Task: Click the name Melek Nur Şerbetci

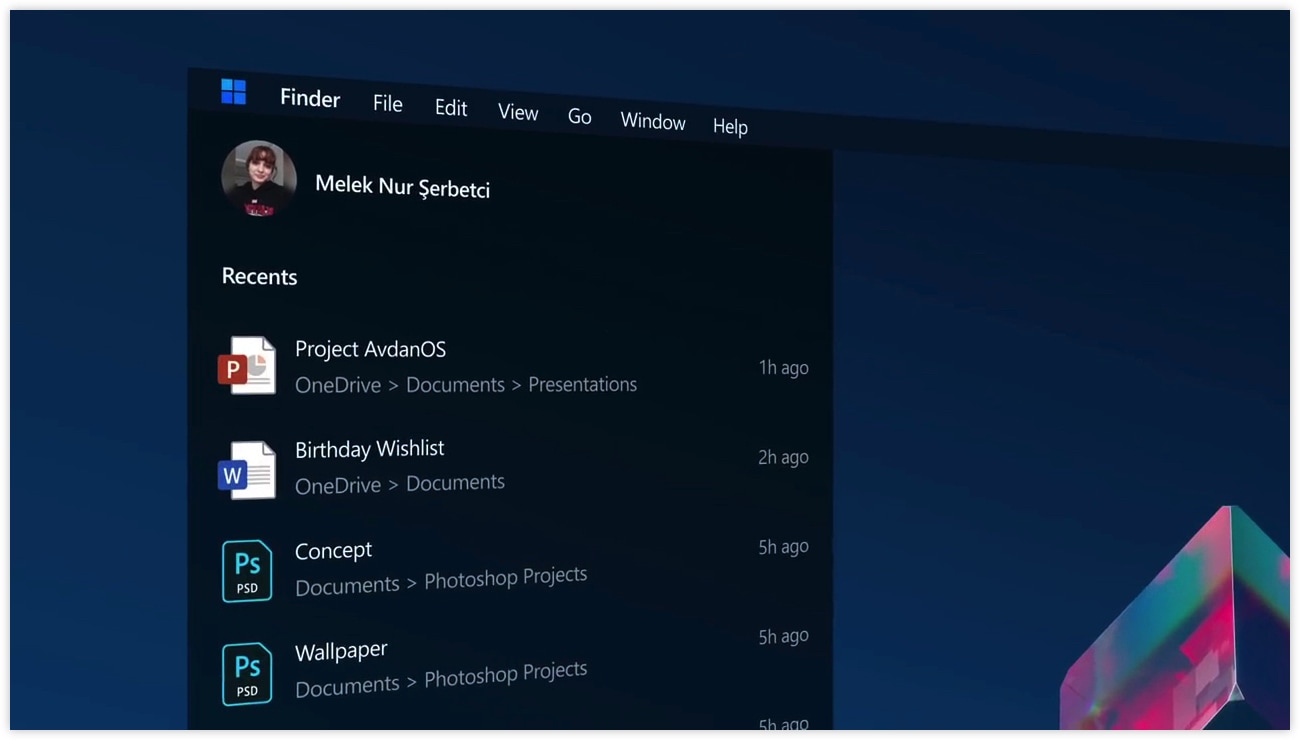Action: click(x=402, y=186)
